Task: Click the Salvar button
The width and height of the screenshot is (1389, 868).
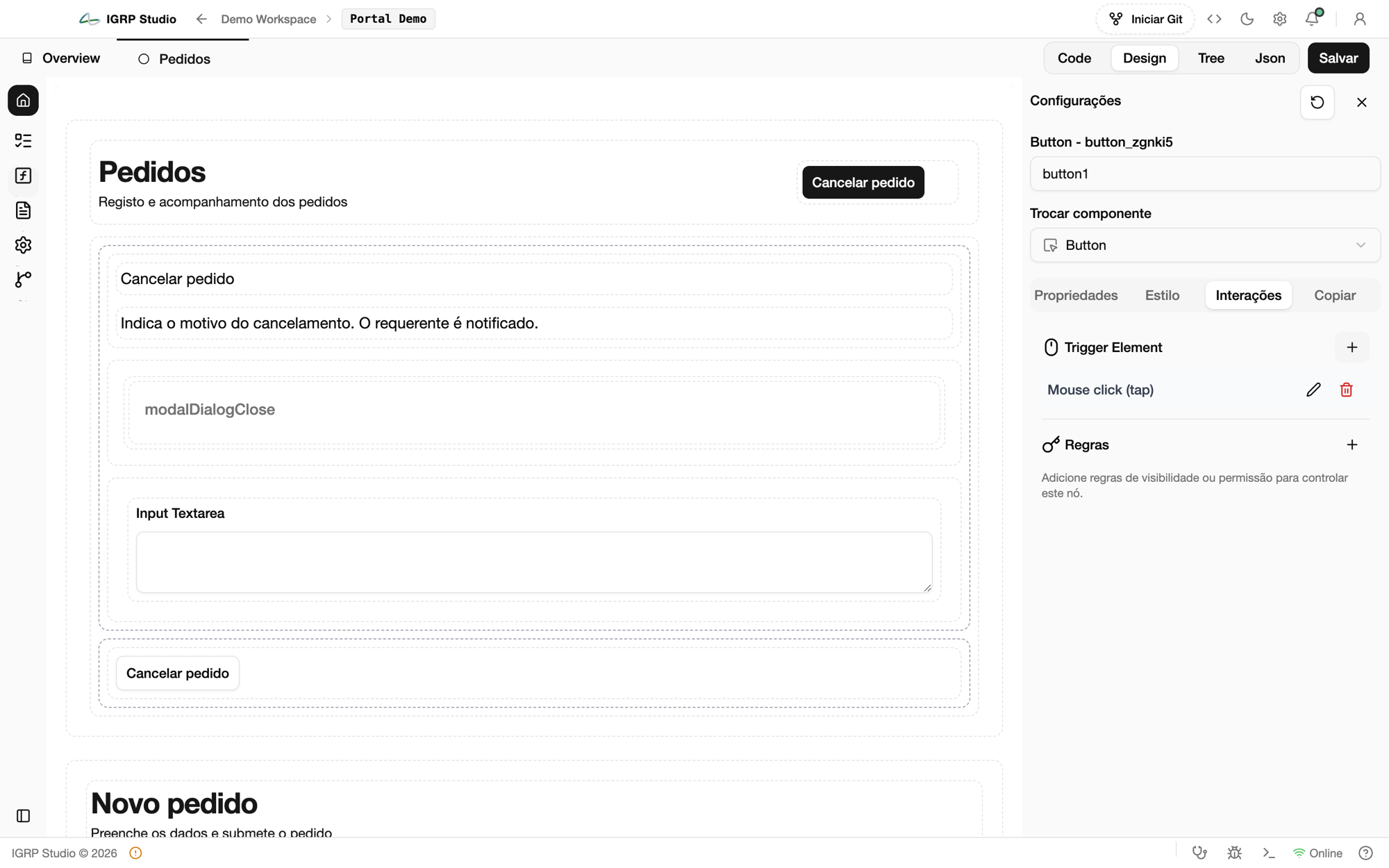Action: [1338, 58]
